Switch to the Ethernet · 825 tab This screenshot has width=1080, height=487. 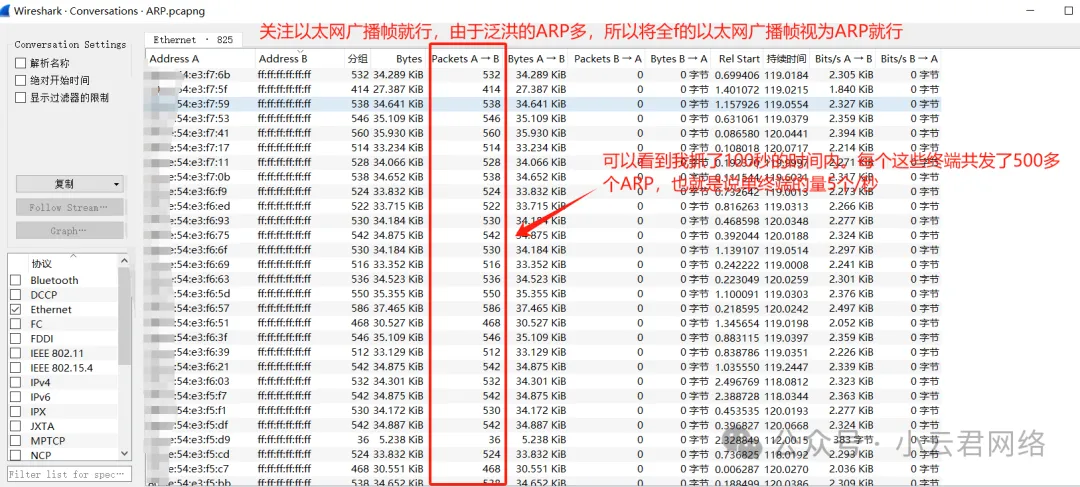click(192, 40)
